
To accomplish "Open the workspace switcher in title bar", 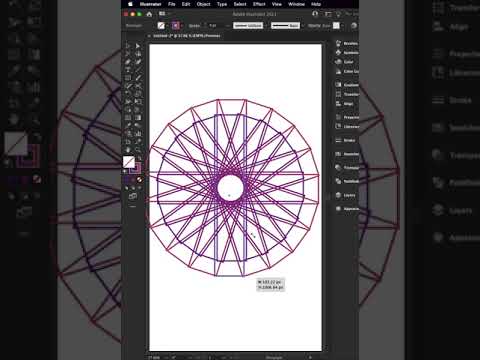I will tap(329, 14).
